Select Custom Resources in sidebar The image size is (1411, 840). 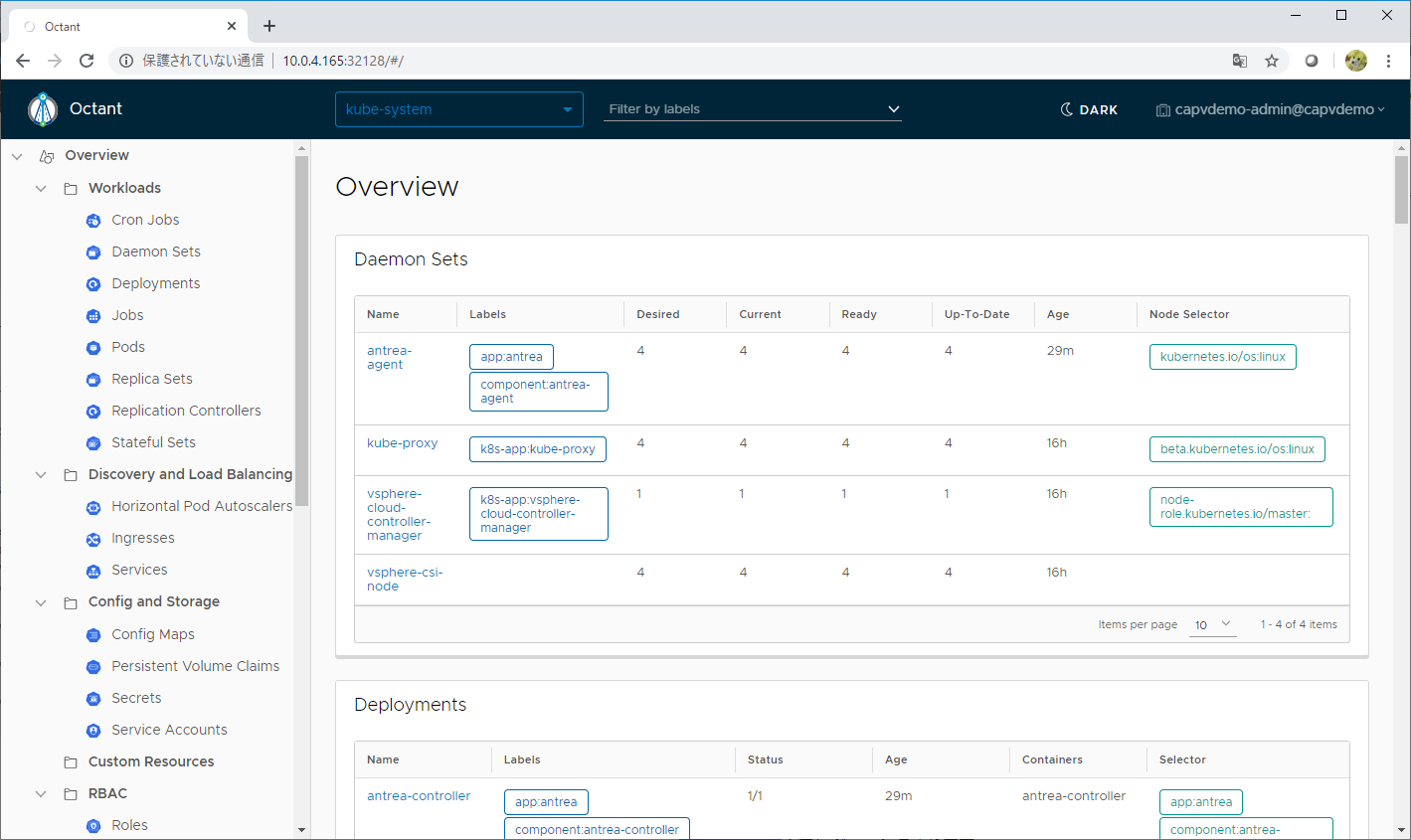click(x=151, y=761)
